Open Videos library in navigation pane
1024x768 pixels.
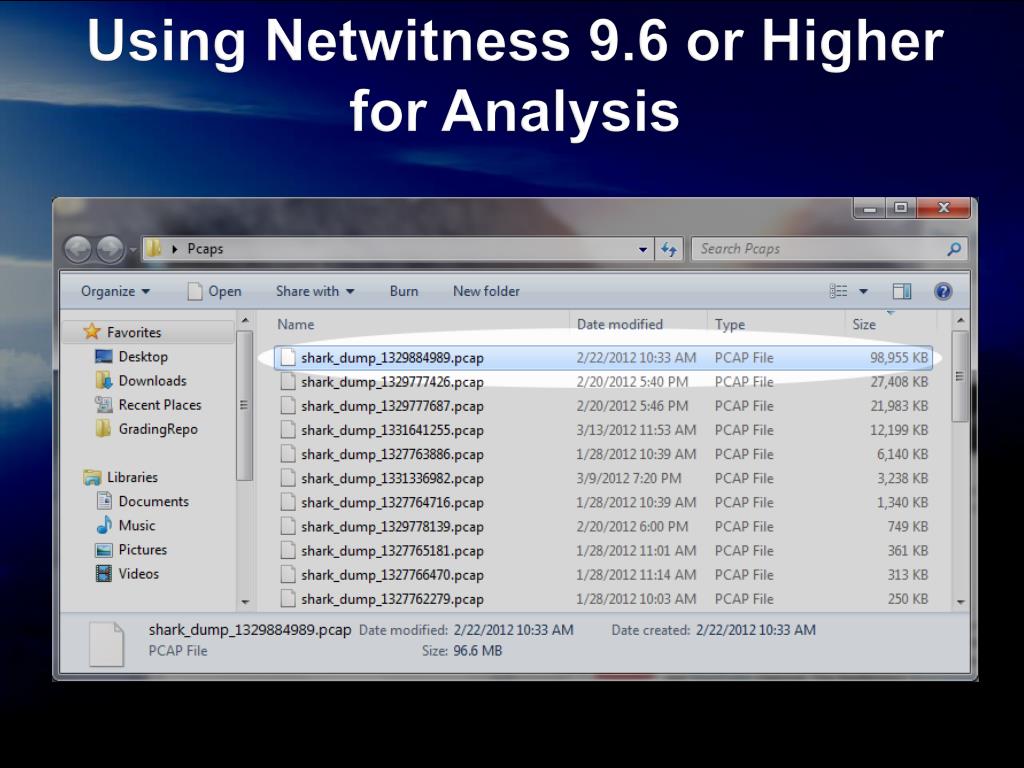point(138,574)
